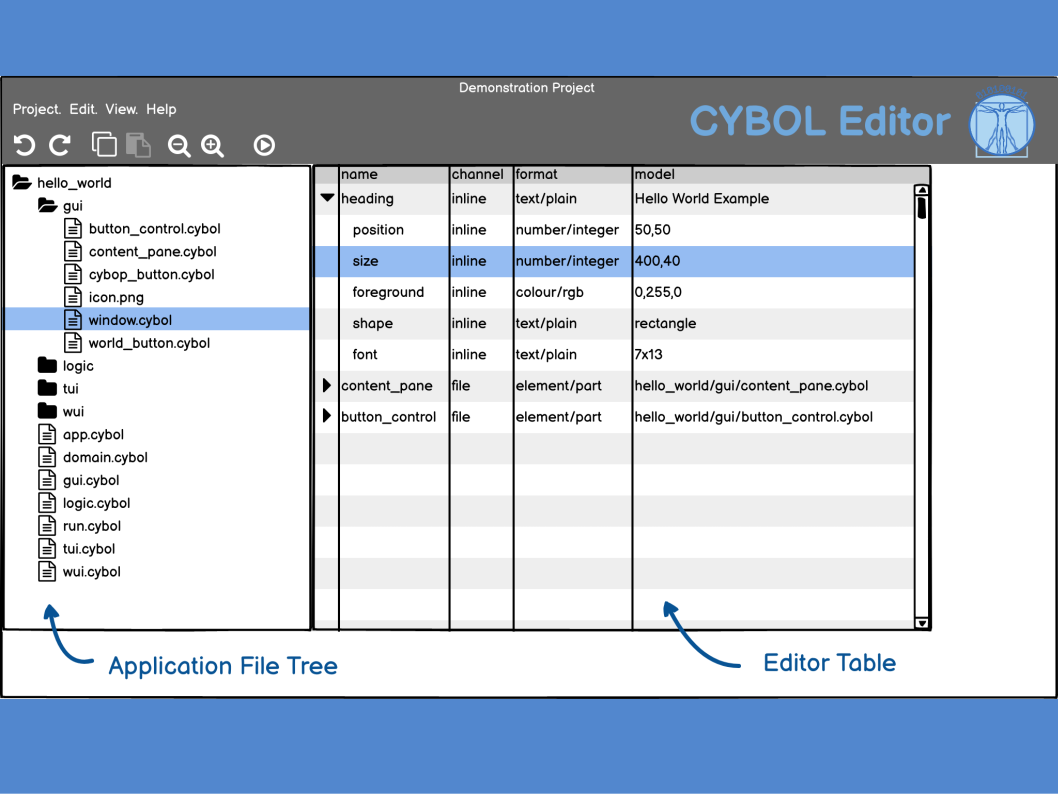Screen dimensions: 1058x794
Task: Expand the content_pane row
Action: [x=326, y=385]
